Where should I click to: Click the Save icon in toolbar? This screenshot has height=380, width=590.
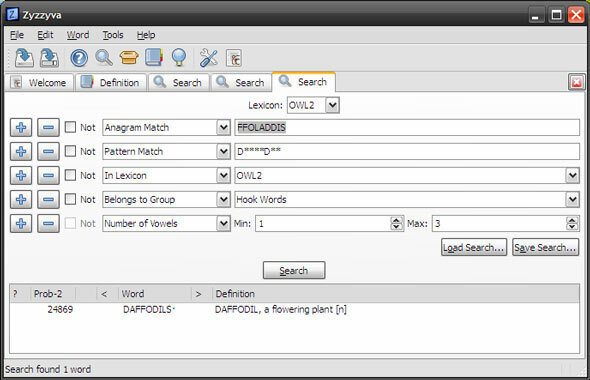click(x=24, y=58)
